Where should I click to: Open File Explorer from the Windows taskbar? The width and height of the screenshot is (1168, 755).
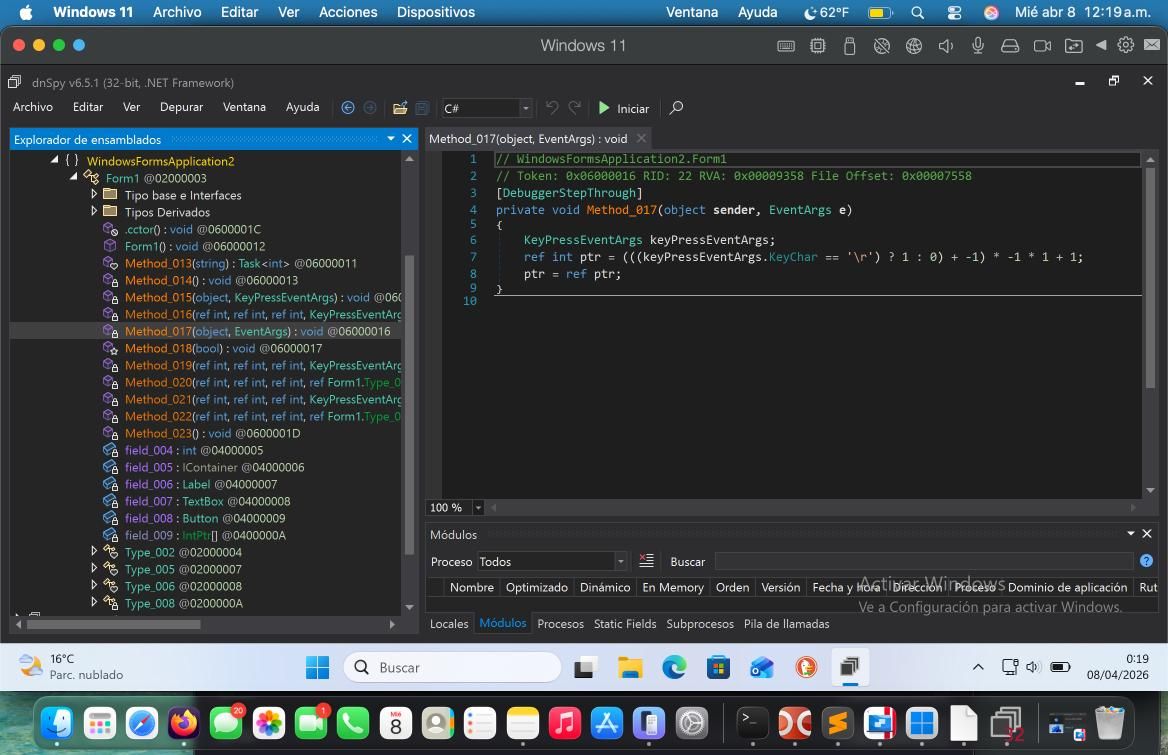tap(630, 667)
